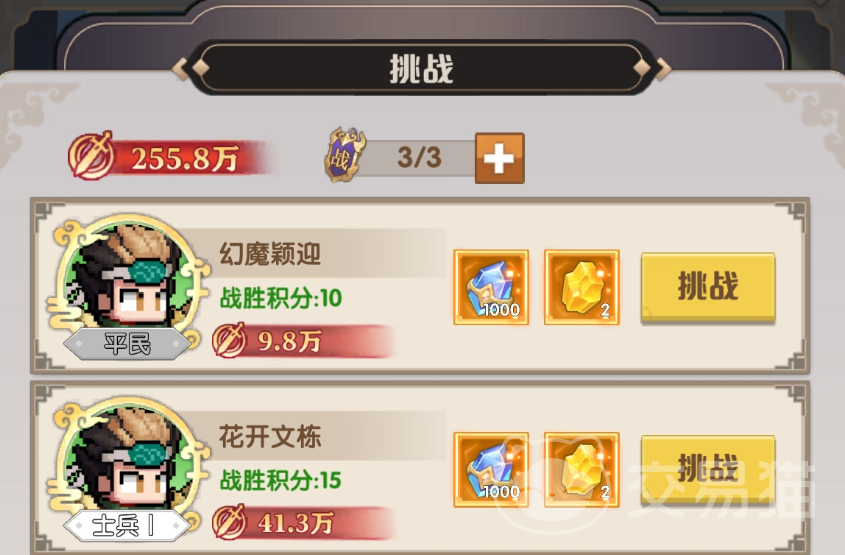Viewport: 845px width, 555px height.
Task: Tap the sword power icon beside 41.3万
Action: (230, 522)
